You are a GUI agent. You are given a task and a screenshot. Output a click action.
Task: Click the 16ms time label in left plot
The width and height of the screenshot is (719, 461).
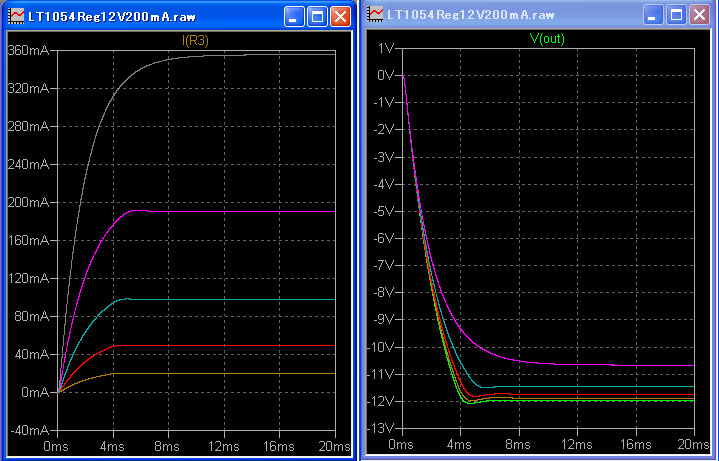point(279,446)
